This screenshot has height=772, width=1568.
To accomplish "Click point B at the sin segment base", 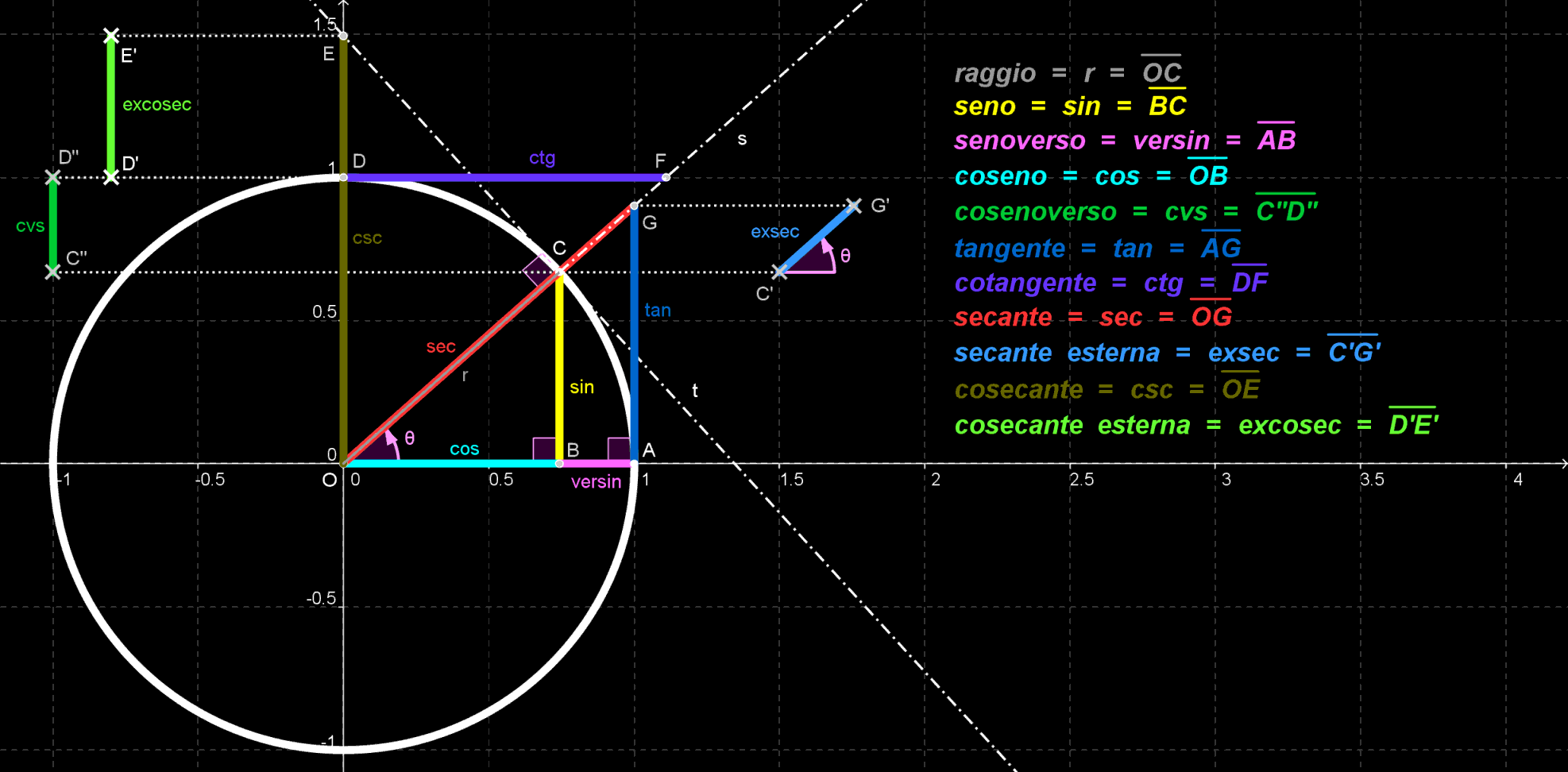I will (559, 463).
